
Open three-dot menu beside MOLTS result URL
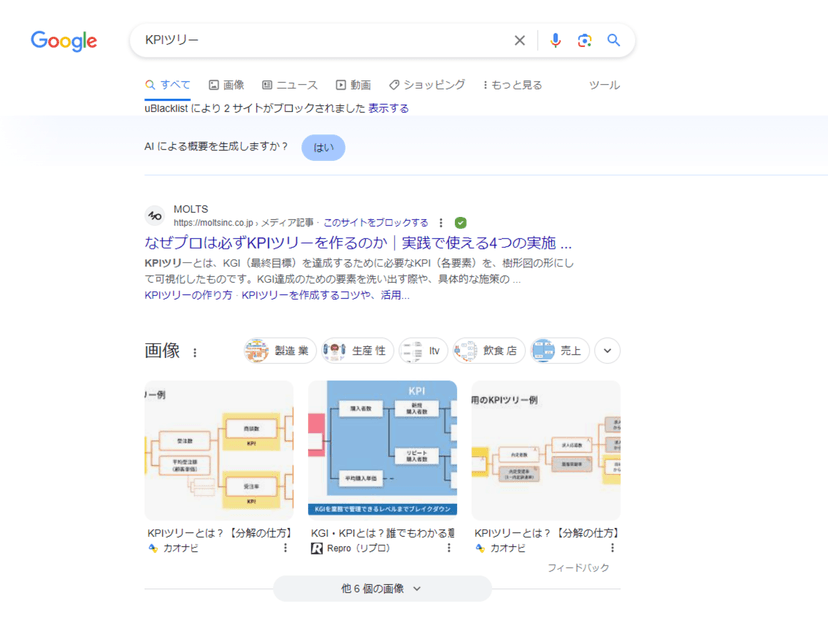point(441,223)
